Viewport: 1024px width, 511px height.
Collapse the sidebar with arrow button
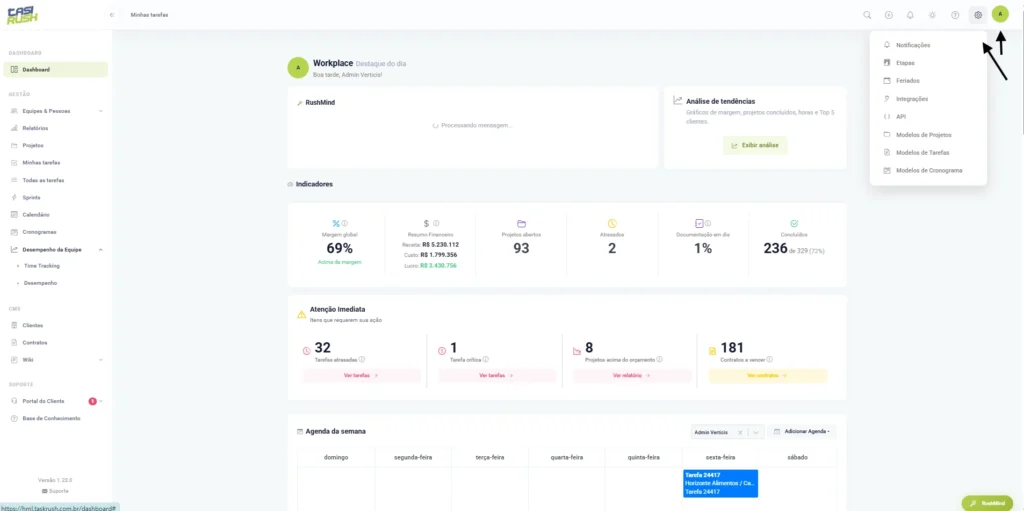coord(112,14)
